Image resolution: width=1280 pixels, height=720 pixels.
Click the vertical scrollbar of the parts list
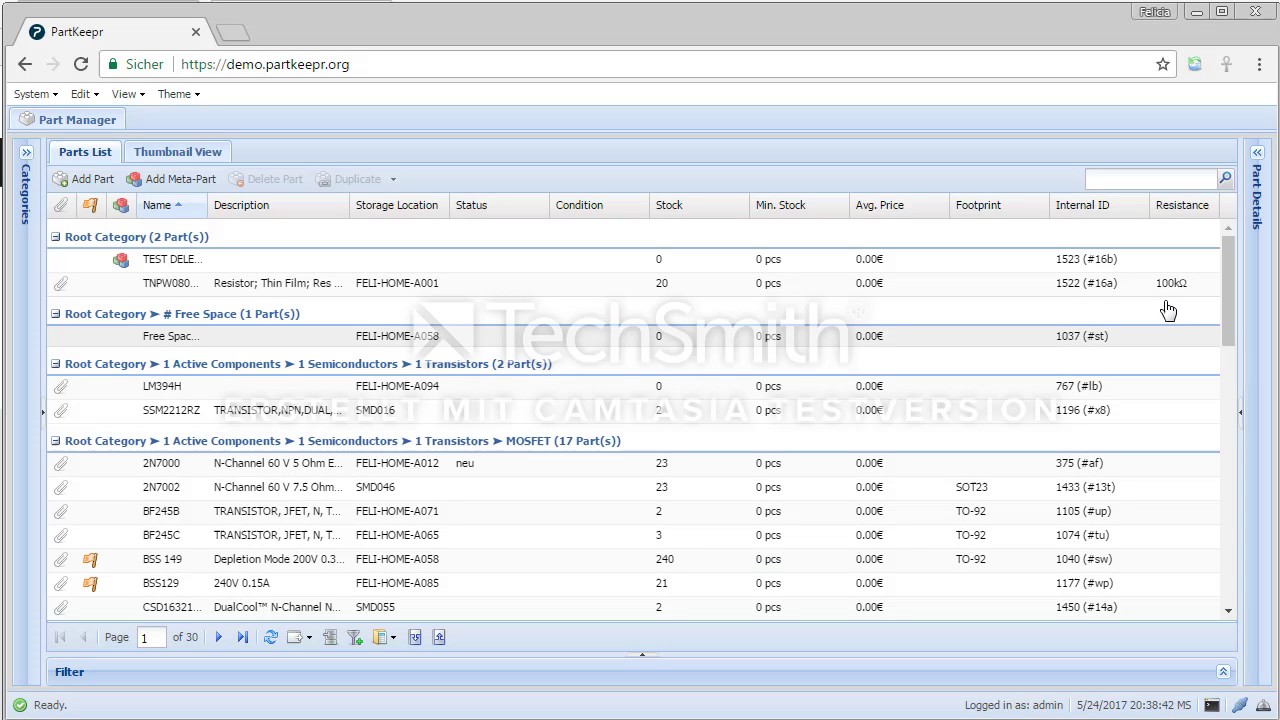click(1228, 291)
